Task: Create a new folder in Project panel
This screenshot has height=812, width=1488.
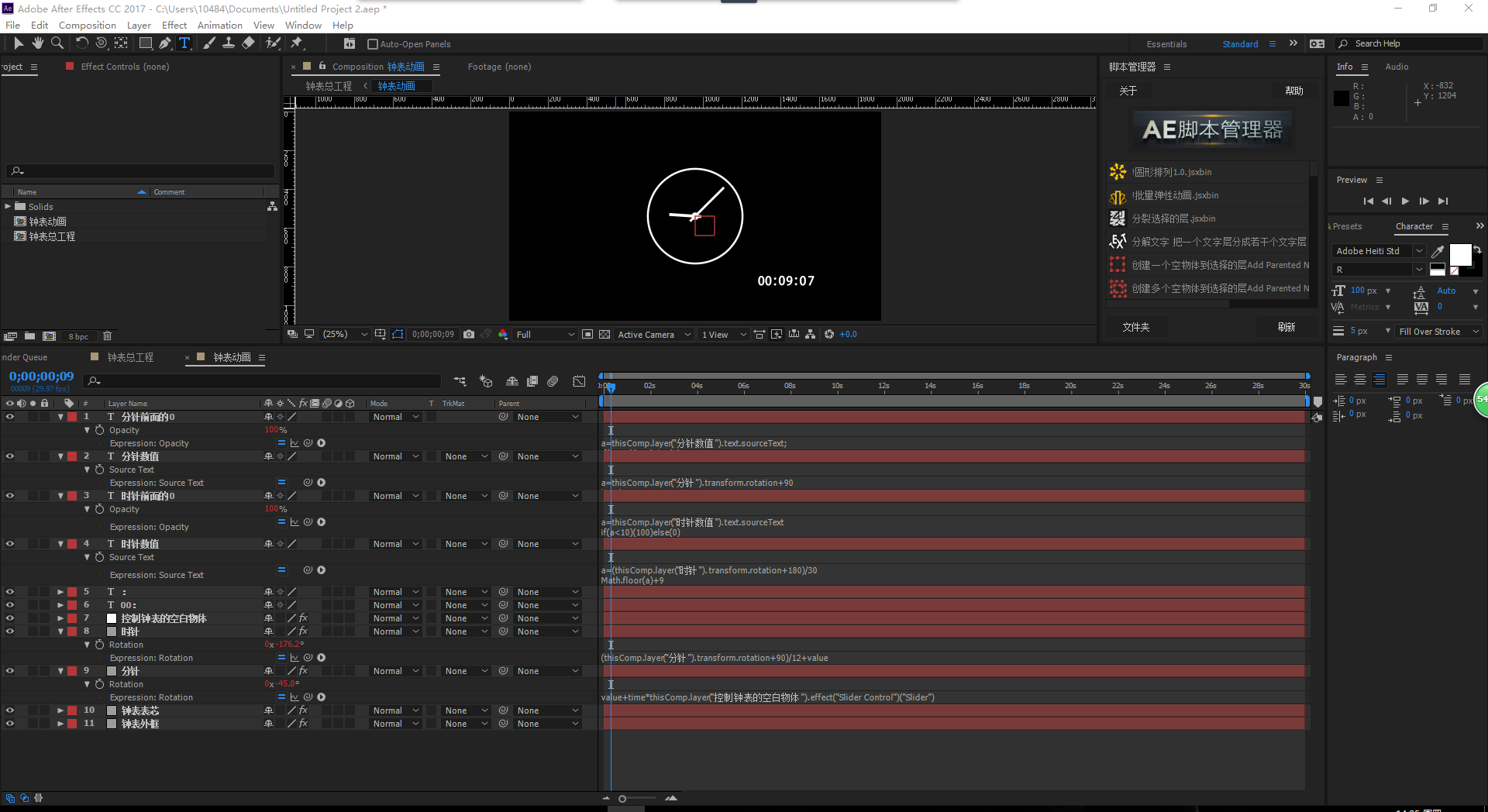Action: coord(29,336)
